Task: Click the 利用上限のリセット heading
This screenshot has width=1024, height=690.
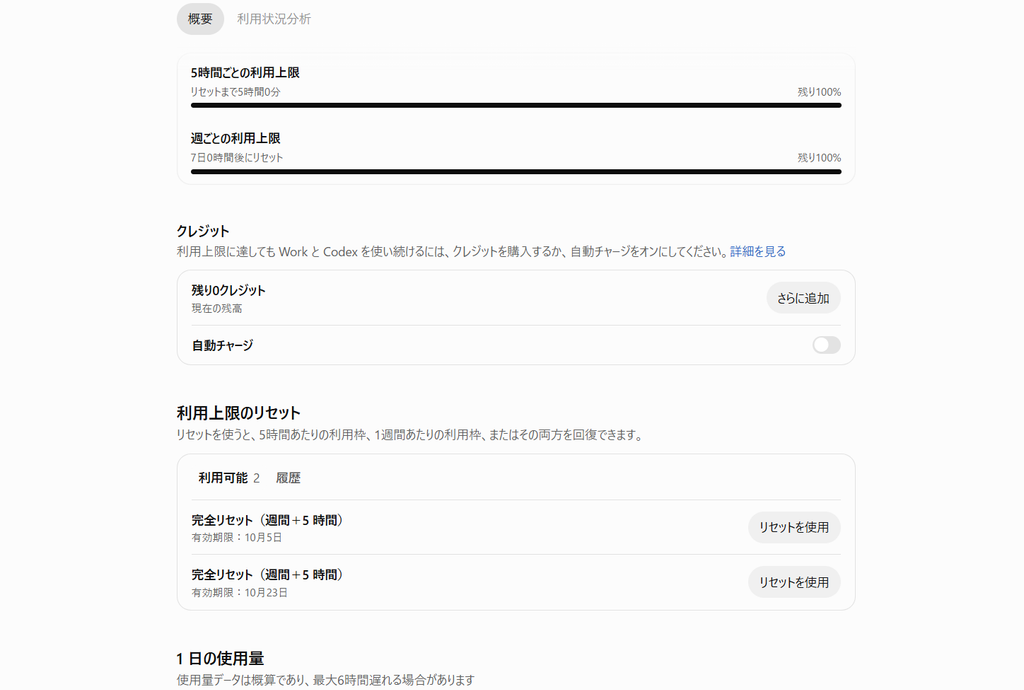Action: (x=238, y=413)
